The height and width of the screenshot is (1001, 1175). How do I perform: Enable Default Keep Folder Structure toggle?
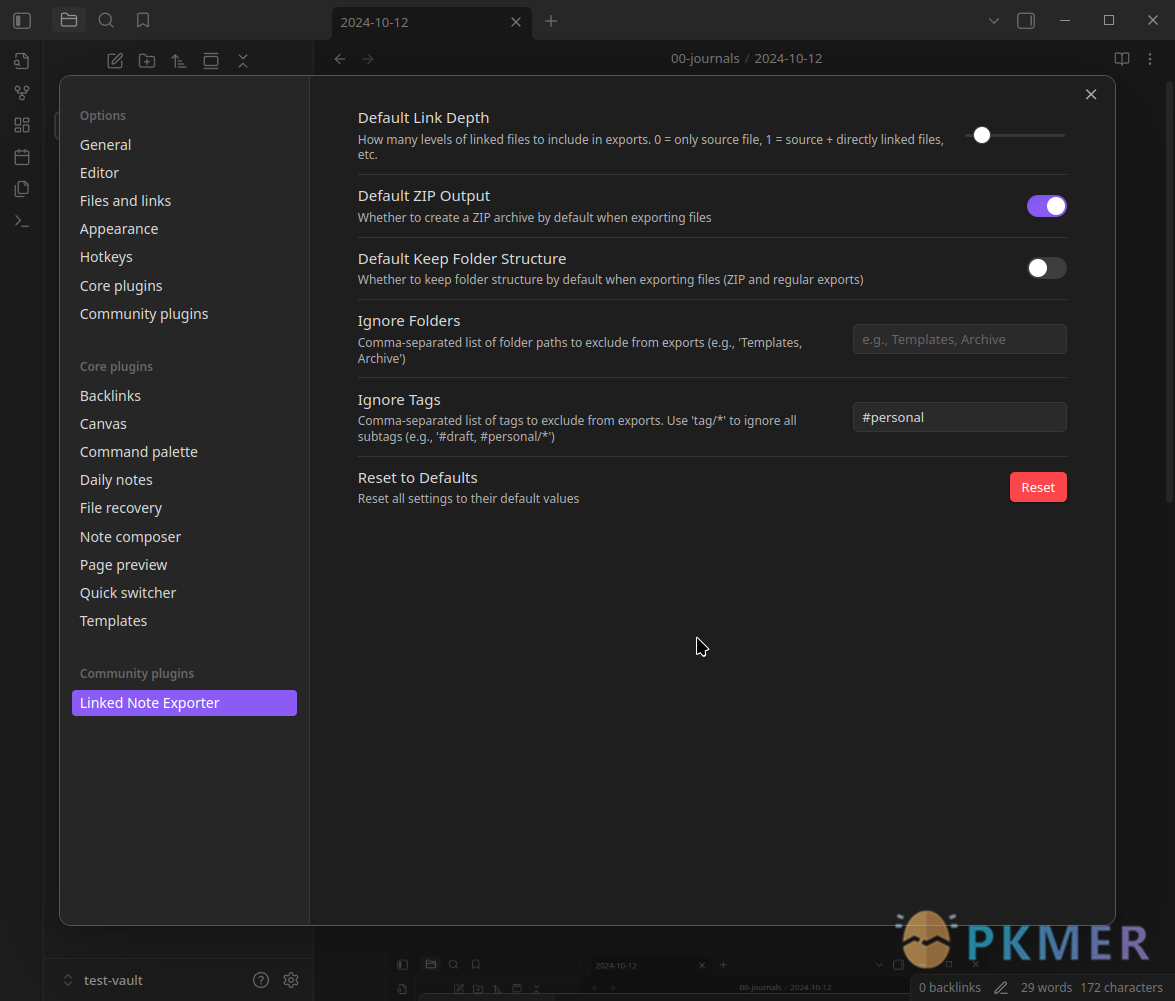pyautogui.click(x=1046, y=268)
